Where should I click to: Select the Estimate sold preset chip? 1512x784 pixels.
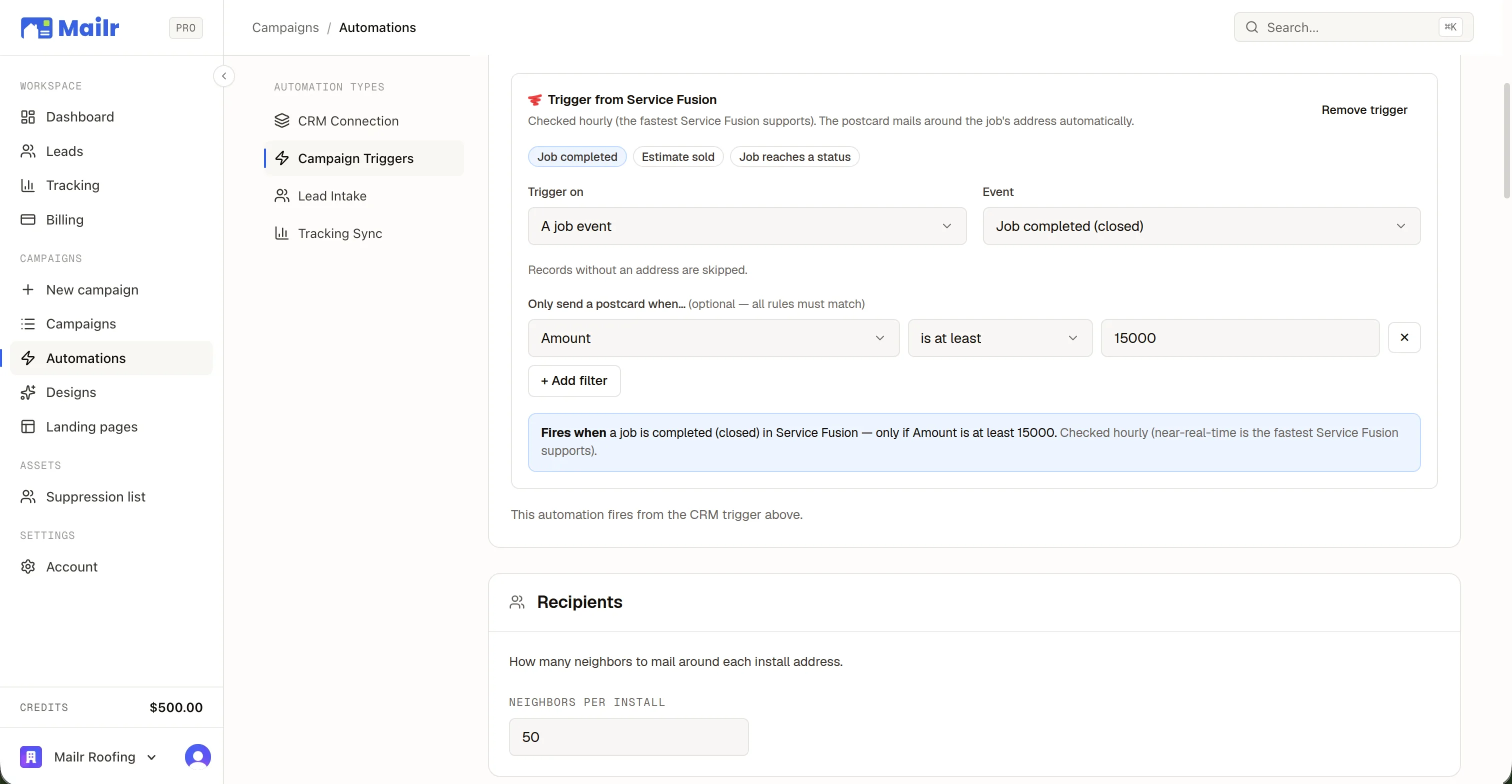678,156
